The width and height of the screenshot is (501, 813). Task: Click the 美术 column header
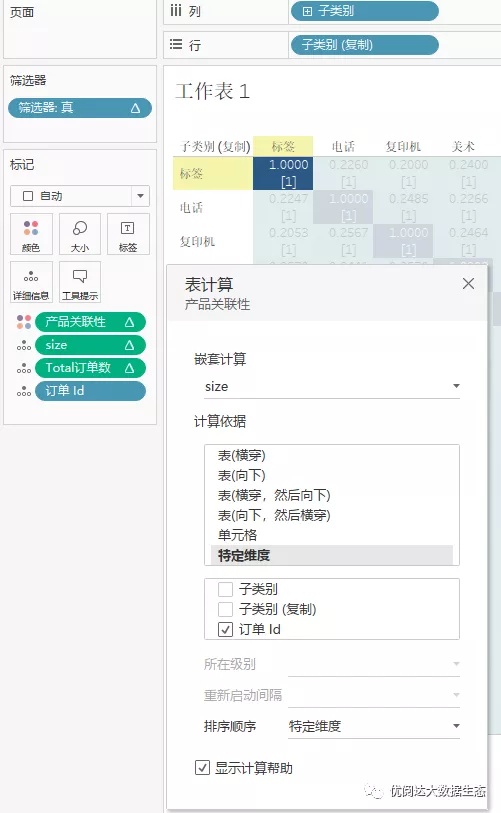(463, 147)
